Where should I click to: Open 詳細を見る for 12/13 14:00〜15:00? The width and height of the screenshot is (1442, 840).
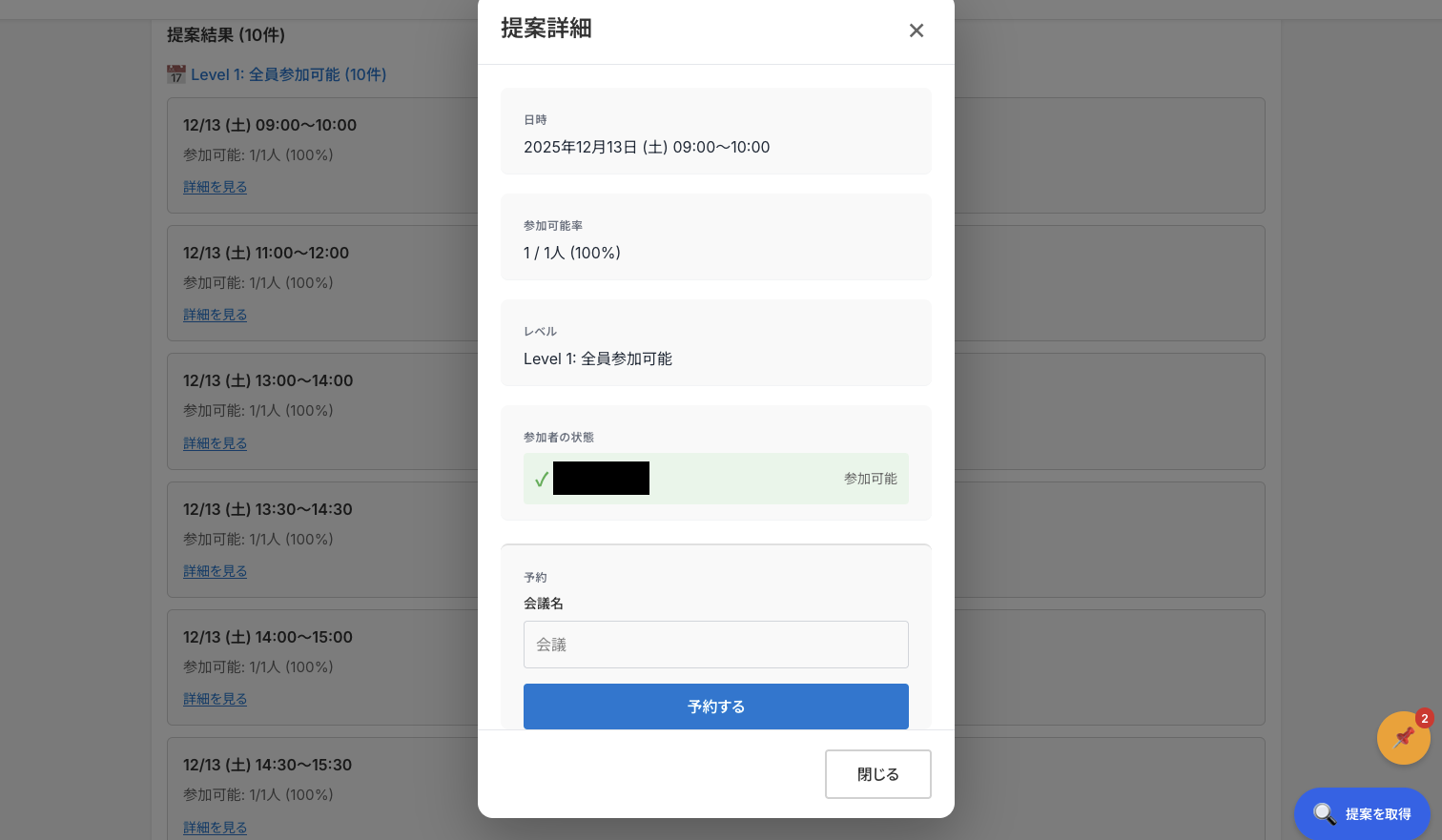pyautogui.click(x=216, y=699)
